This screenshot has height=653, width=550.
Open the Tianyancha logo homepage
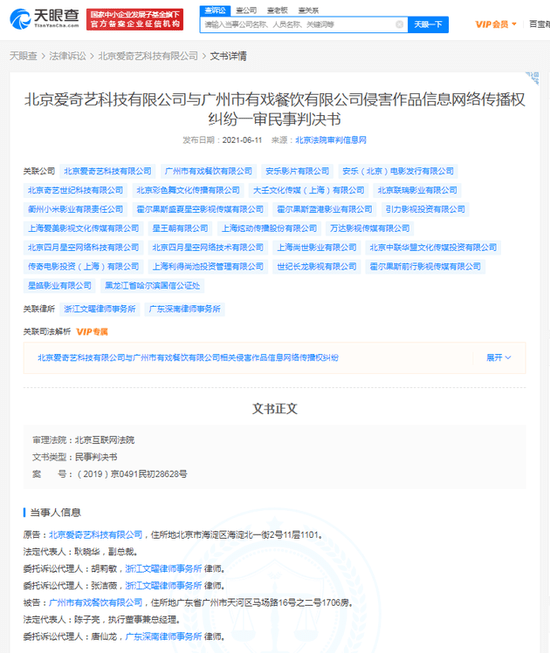[44, 19]
